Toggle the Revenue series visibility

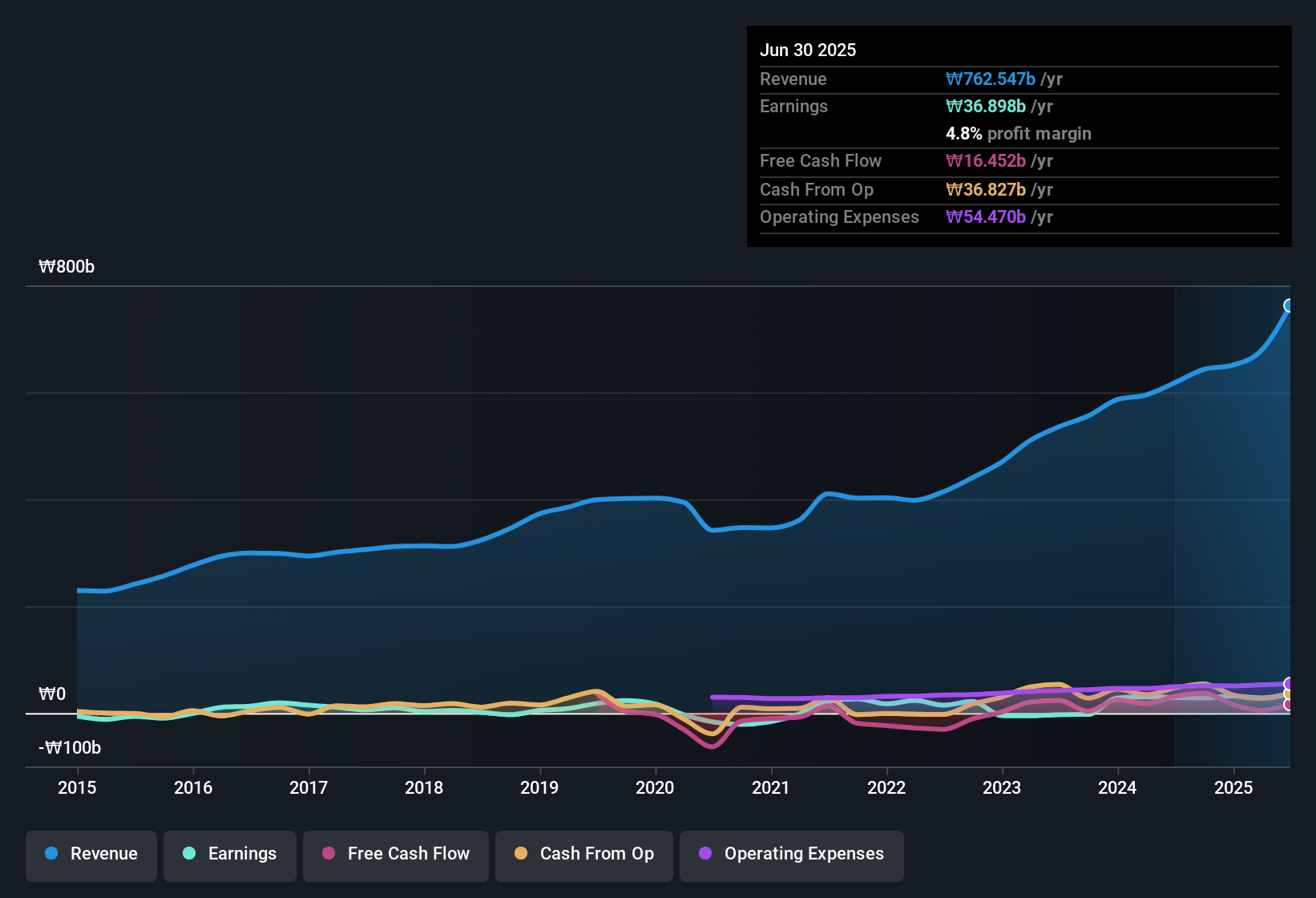pyautogui.click(x=91, y=854)
